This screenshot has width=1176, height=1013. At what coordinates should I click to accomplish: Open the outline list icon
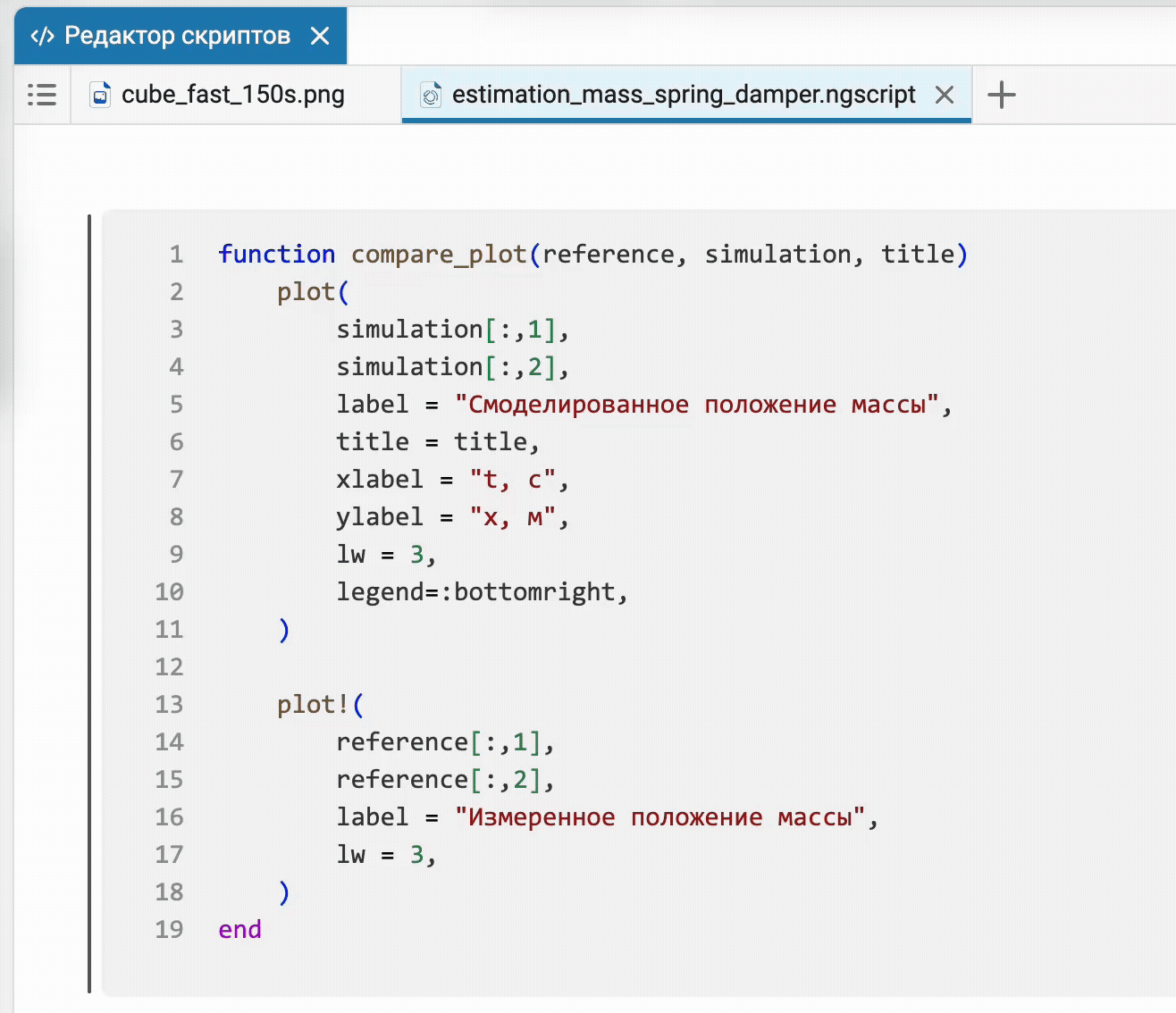coord(42,95)
